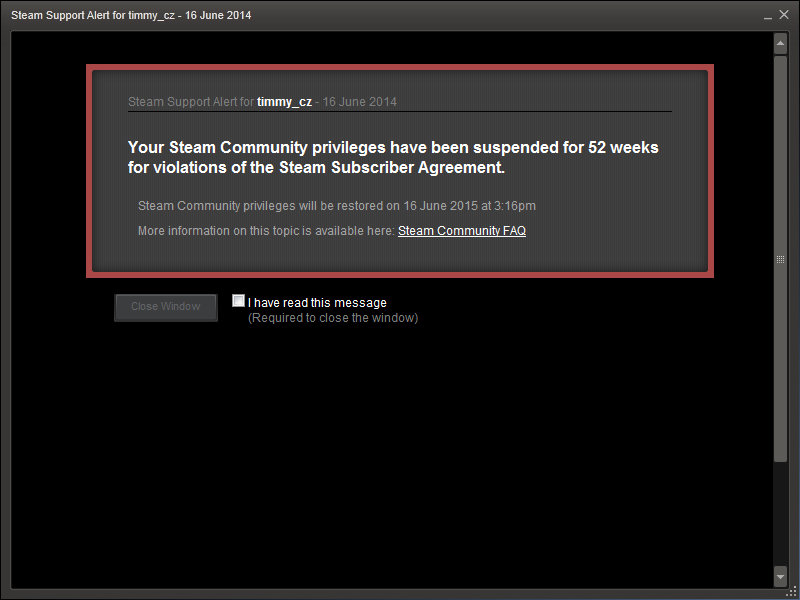The width and height of the screenshot is (800, 600).
Task: Minimize the Steam Support Alert window
Action: coord(769,15)
